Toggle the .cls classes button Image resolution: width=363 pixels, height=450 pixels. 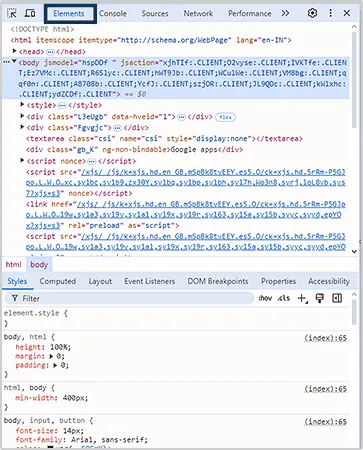click(x=284, y=298)
